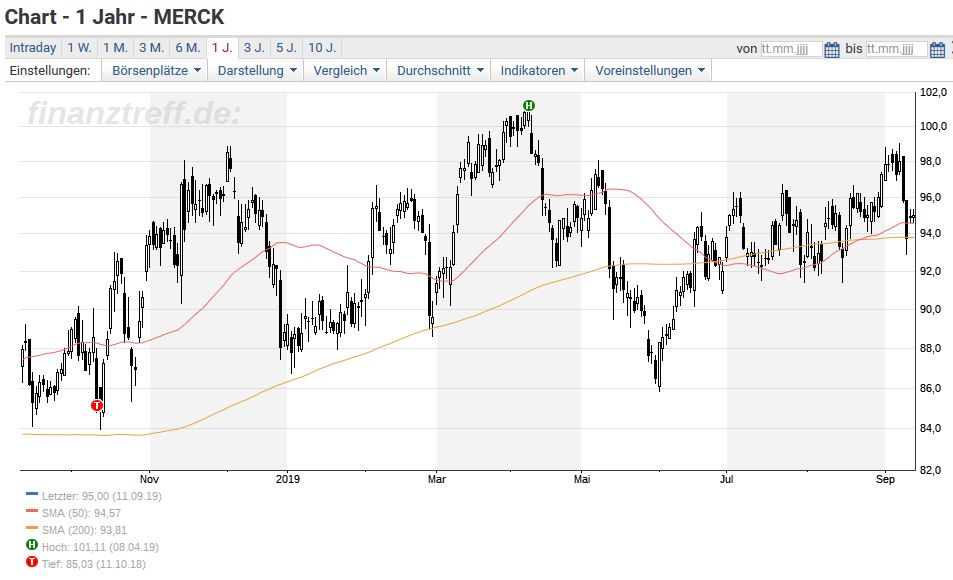Click the 'Chart - 1 Jahr - MERCK' heading
This screenshot has height=580, width=953.
pyautogui.click(x=114, y=16)
